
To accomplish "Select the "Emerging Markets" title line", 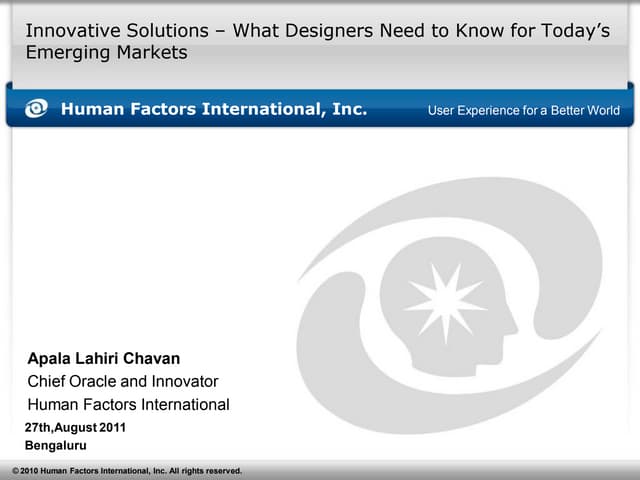I will click(x=106, y=53).
